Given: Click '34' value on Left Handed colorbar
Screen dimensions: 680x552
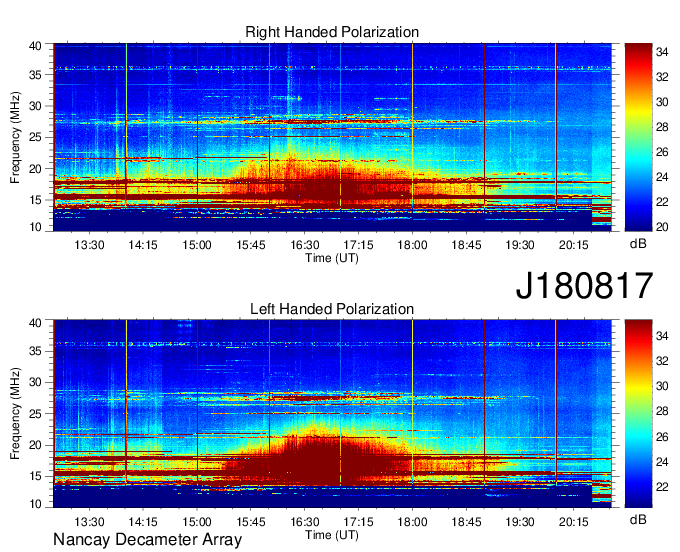Looking at the screenshot, I should [662, 336].
